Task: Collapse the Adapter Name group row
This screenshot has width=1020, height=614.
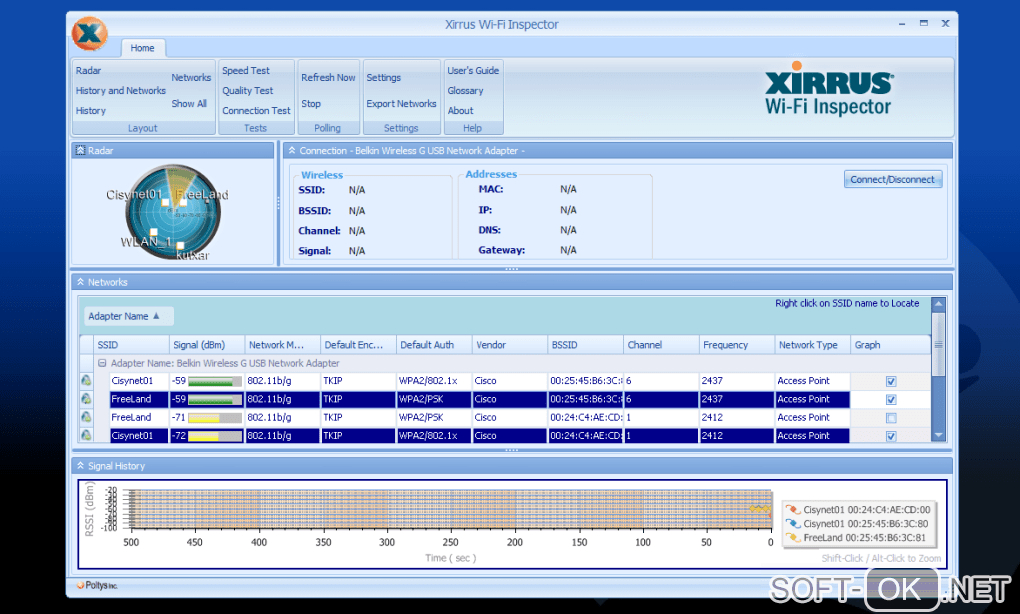Action: 102,363
